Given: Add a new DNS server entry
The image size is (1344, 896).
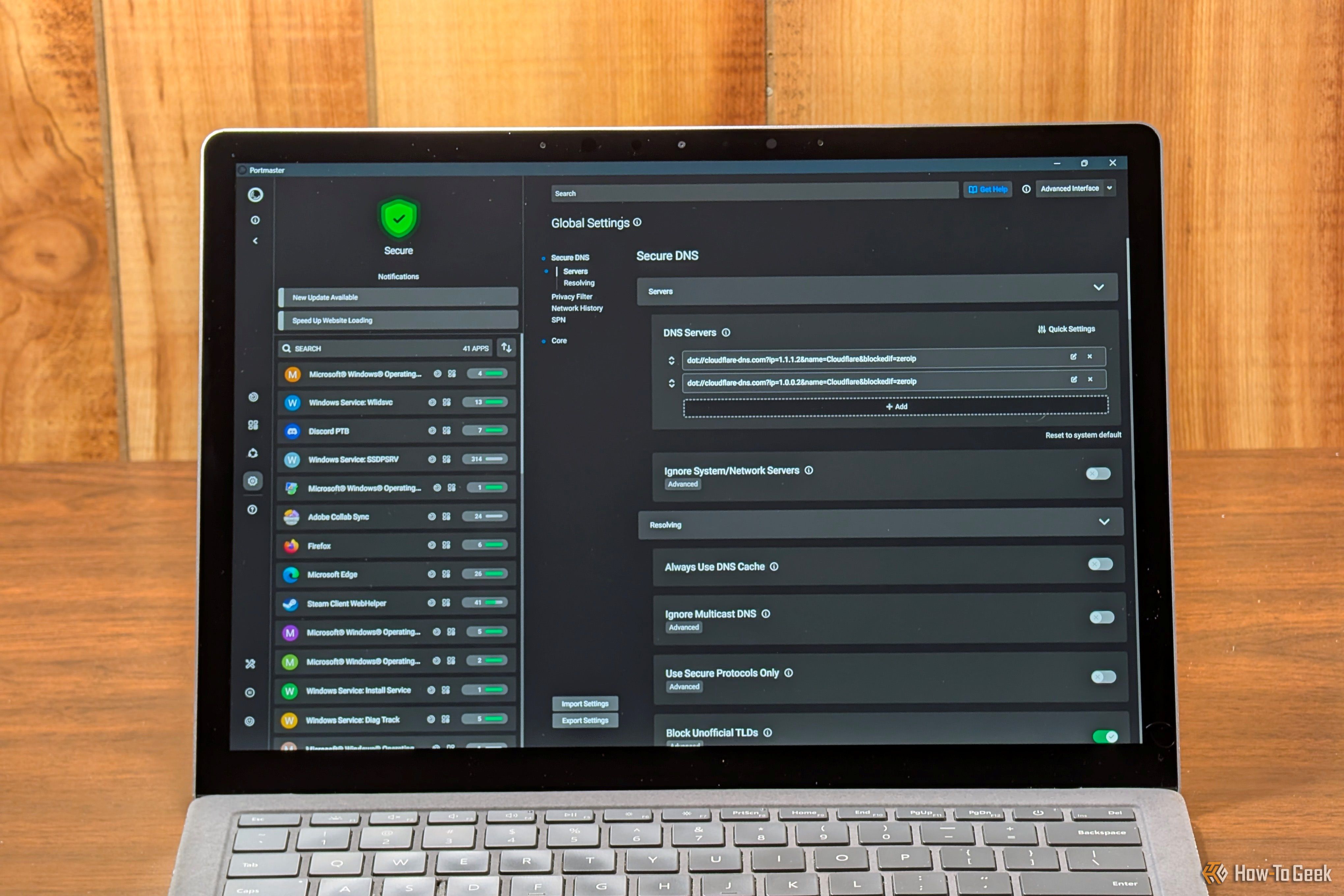Looking at the screenshot, I should (895, 406).
